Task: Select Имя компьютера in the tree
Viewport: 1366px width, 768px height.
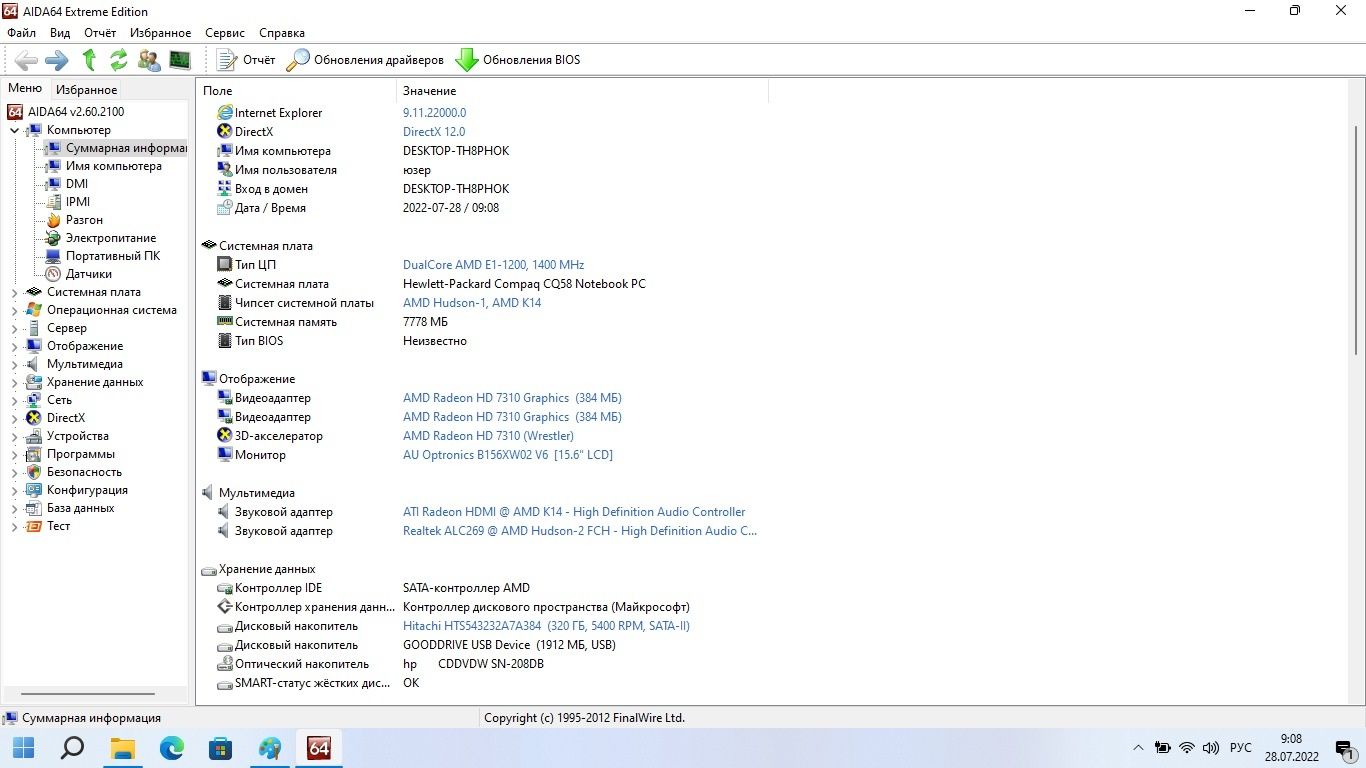Action: (113, 166)
